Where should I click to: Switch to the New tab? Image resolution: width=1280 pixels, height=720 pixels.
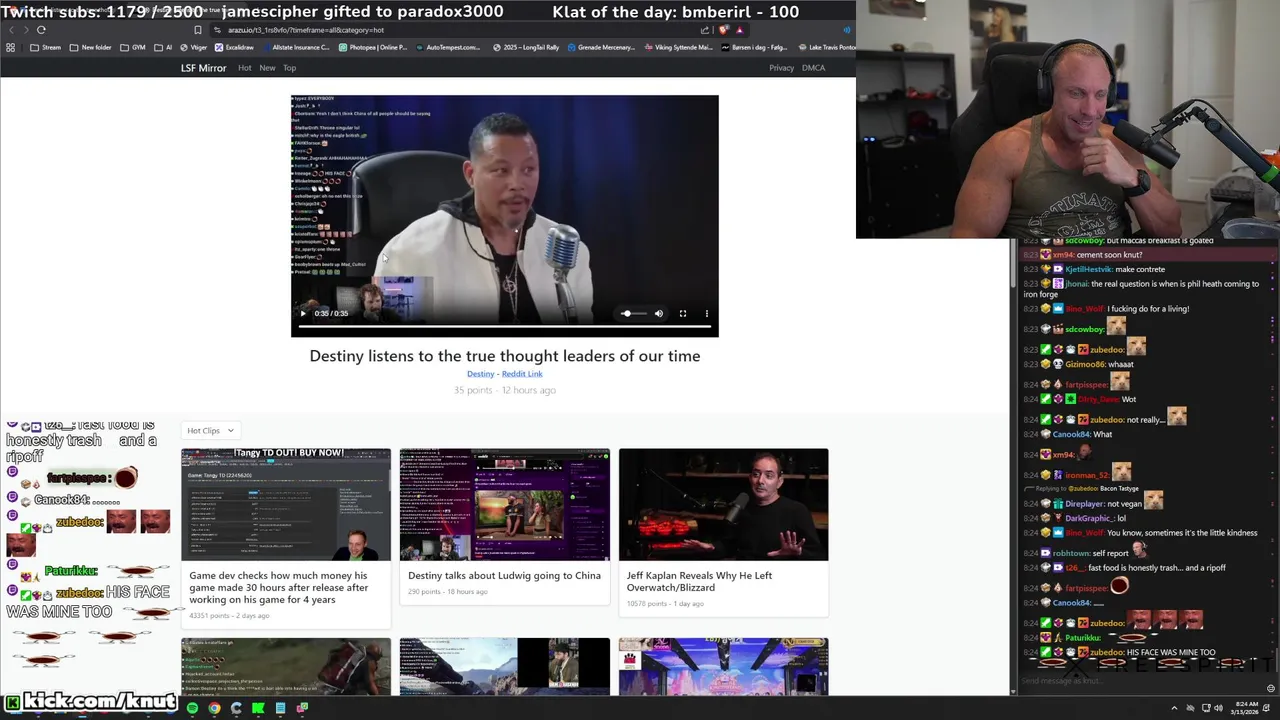point(267,68)
